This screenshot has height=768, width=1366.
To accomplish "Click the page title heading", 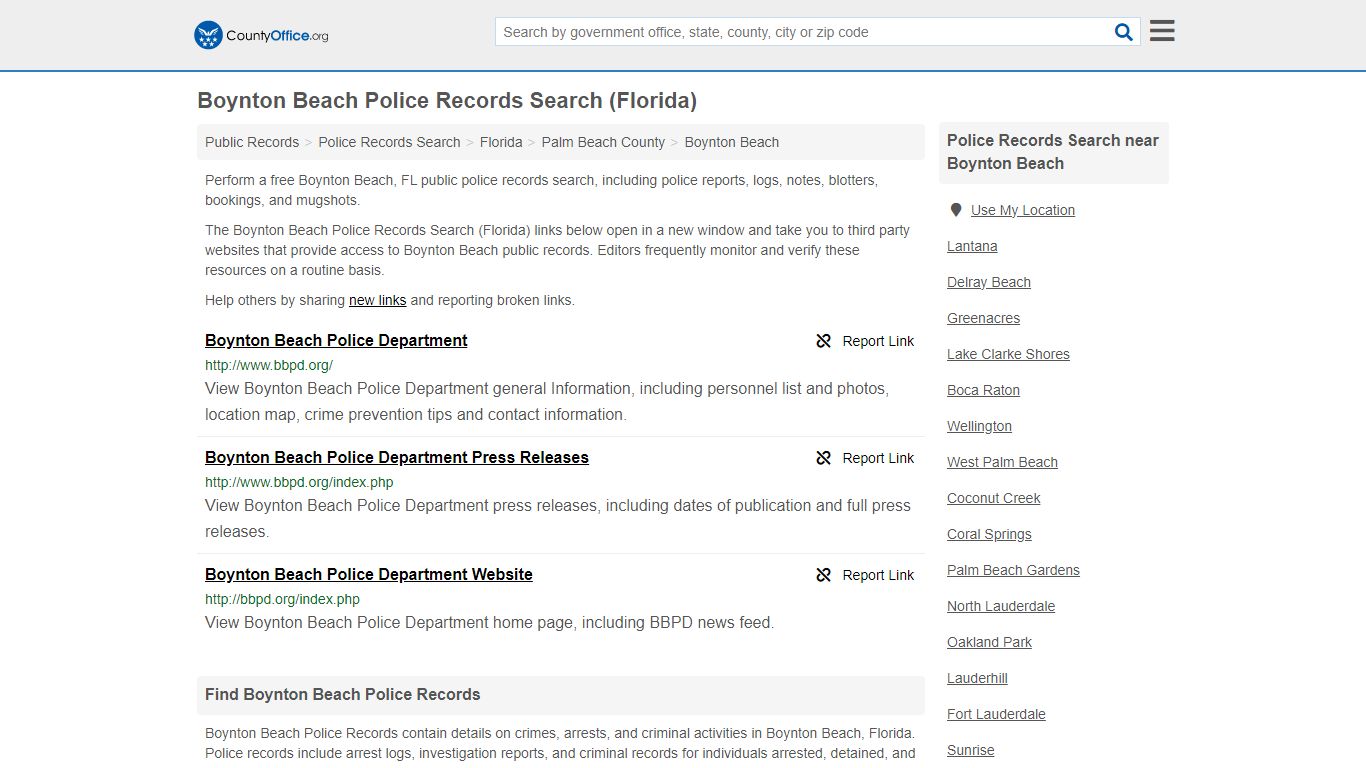I will [x=447, y=100].
